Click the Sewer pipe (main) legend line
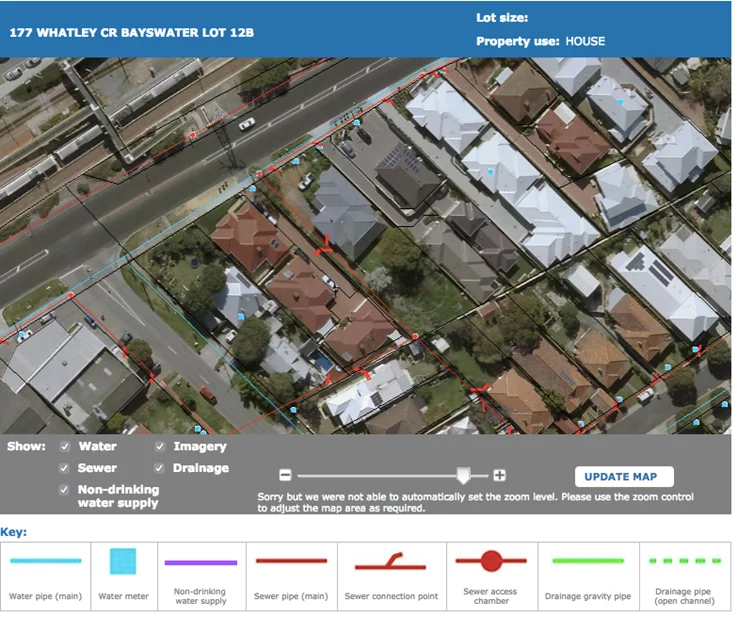This screenshot has height=617, width=737. tap(291, 562)
